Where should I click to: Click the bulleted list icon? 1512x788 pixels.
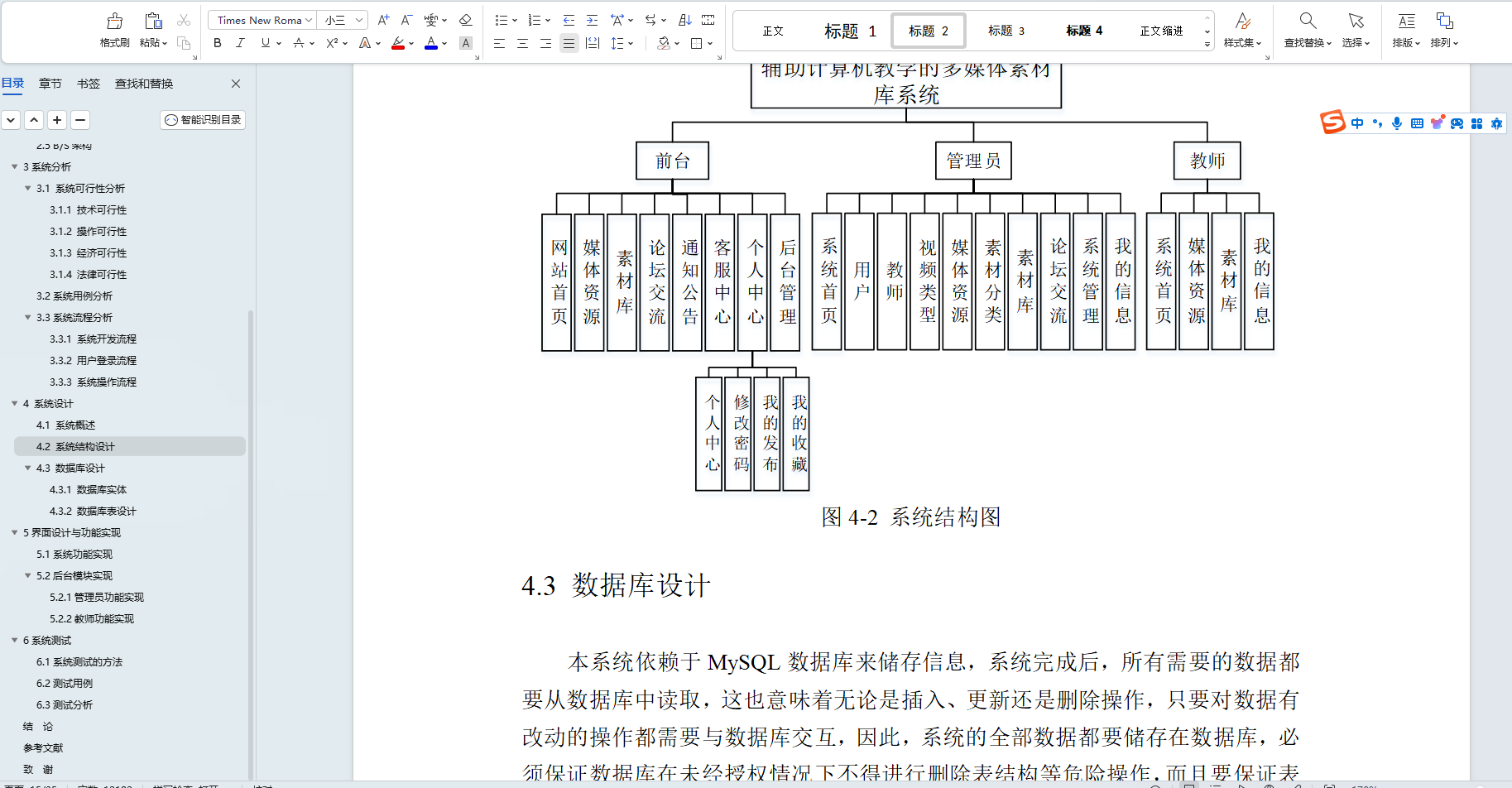tap(501, 20)
